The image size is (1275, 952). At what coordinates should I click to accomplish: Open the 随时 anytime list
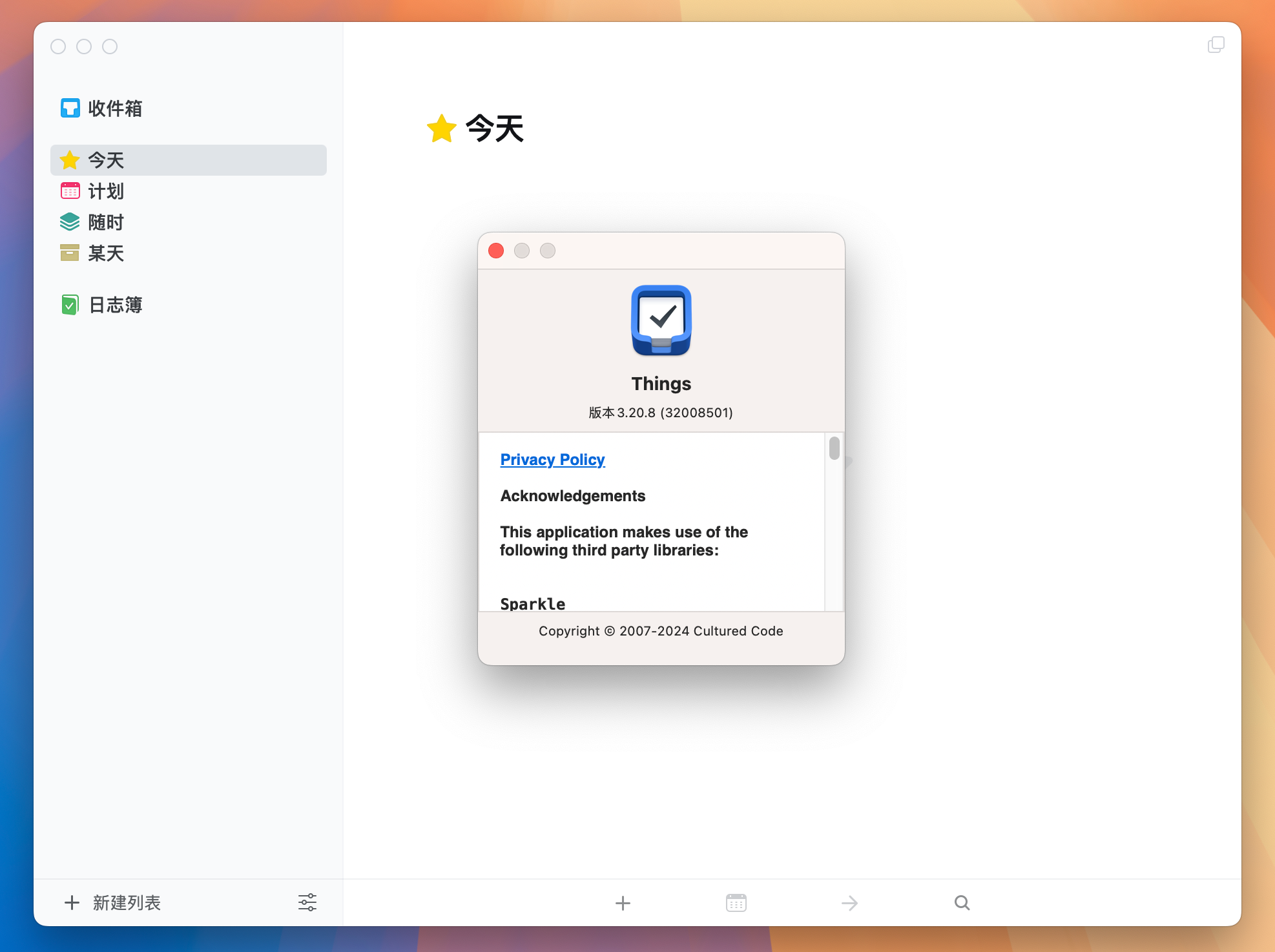[188, 222]
